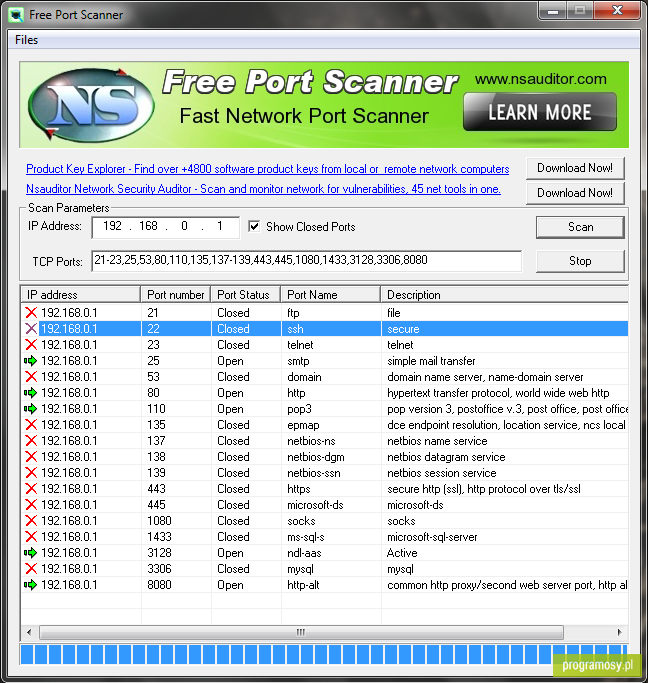Click the horizontal scrollbar left arrow
The height and width of the screenshot is (683, 648).
29,632
